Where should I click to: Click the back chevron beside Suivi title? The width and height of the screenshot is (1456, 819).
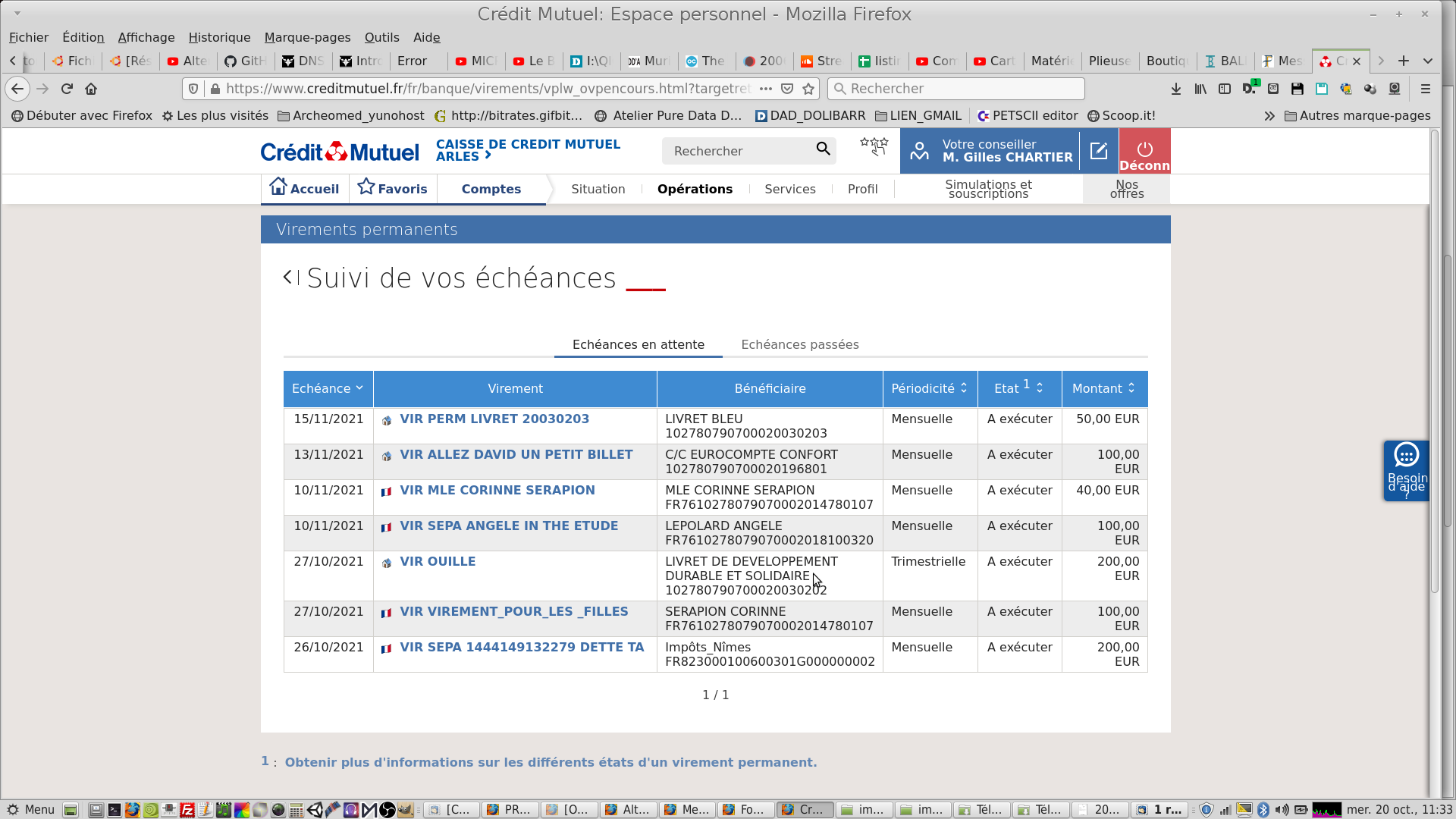288,278
